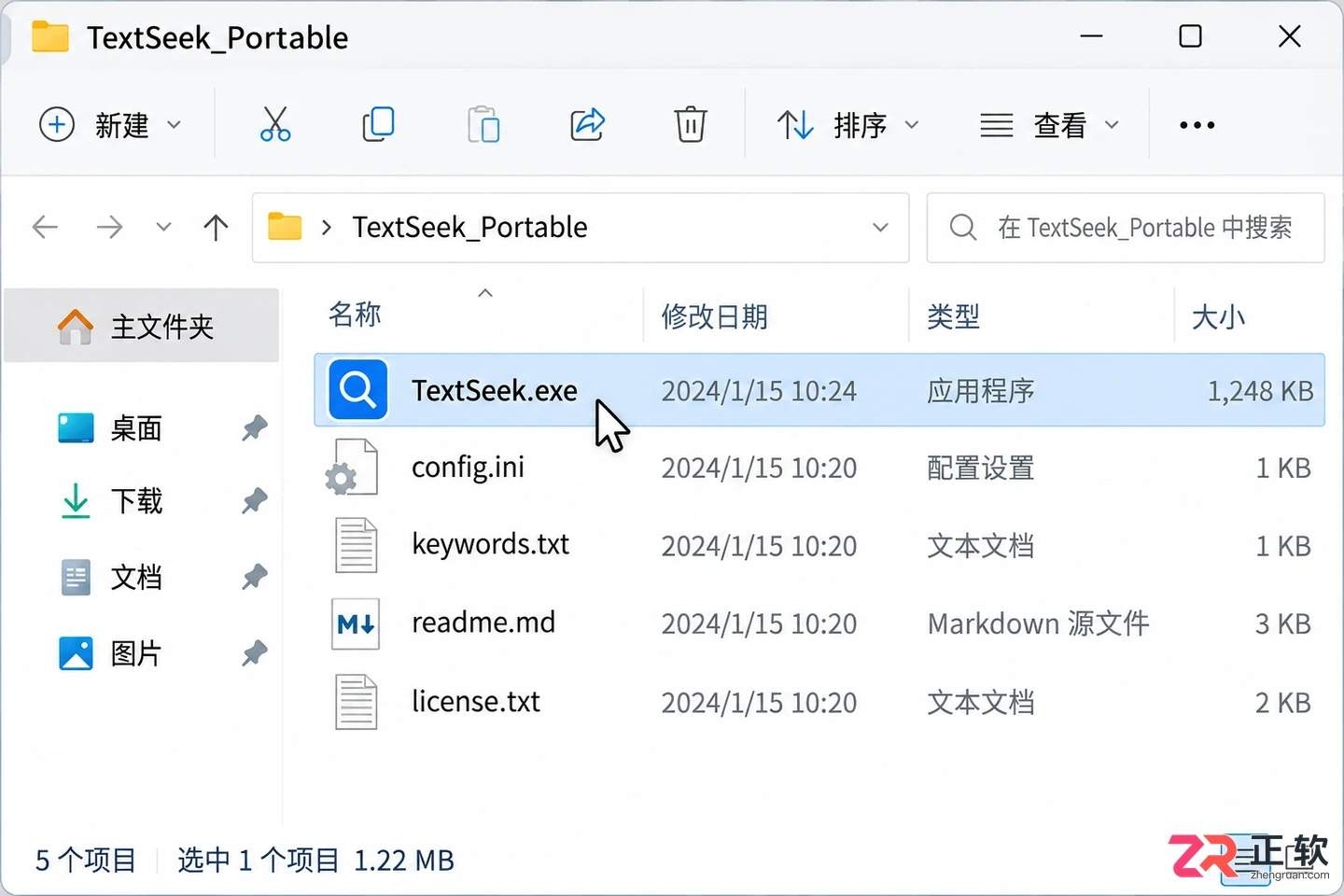The image size is (1344, 896).
Task: Click the Share icon in toolbar
Action: pos(587,124)
